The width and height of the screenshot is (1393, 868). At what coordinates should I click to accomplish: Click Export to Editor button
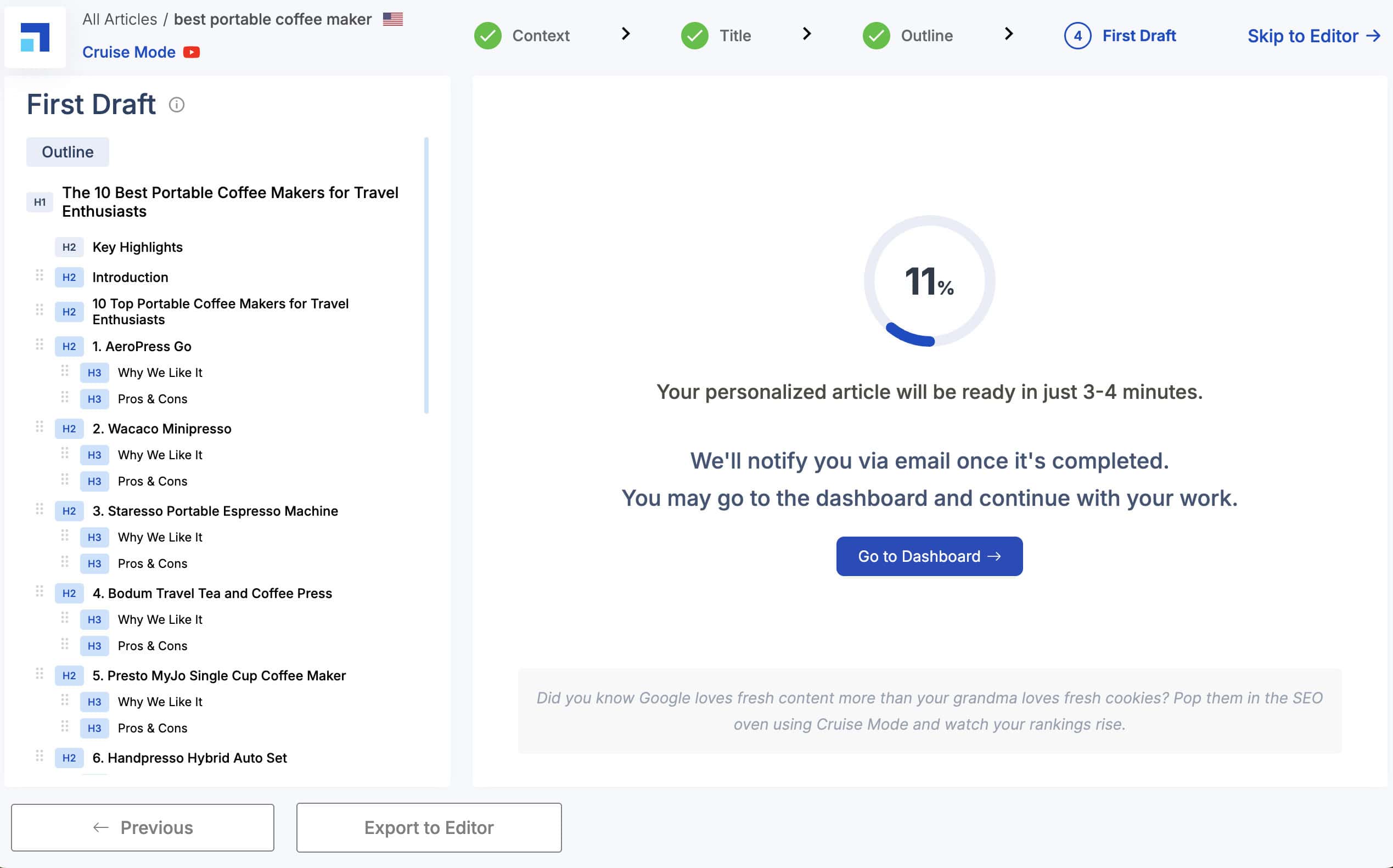429,827
